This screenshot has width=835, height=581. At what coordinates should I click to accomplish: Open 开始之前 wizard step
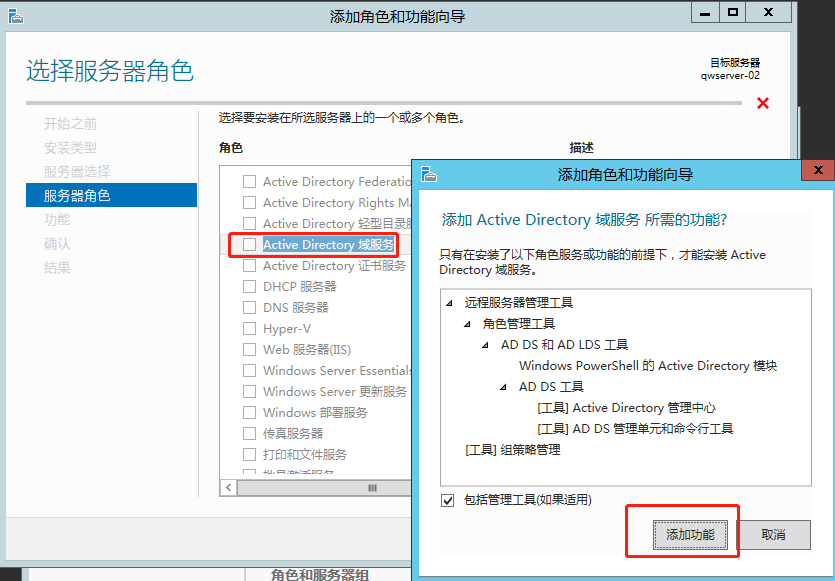point(70,124)
